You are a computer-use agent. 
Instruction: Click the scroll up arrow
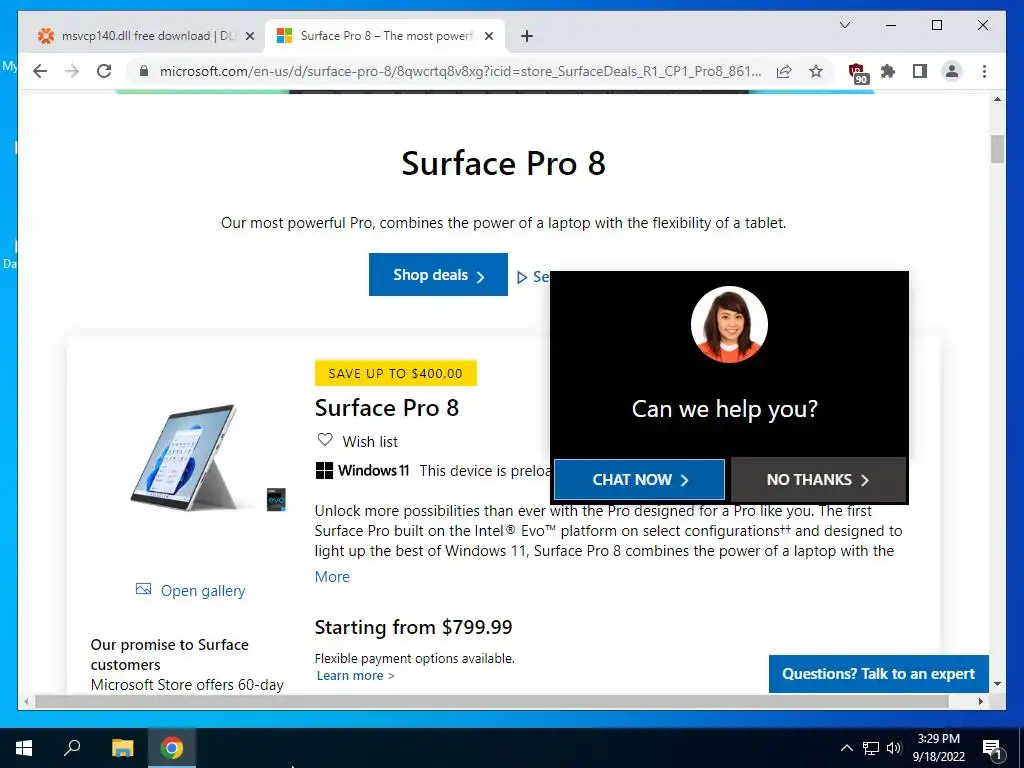tap(997, 100)
